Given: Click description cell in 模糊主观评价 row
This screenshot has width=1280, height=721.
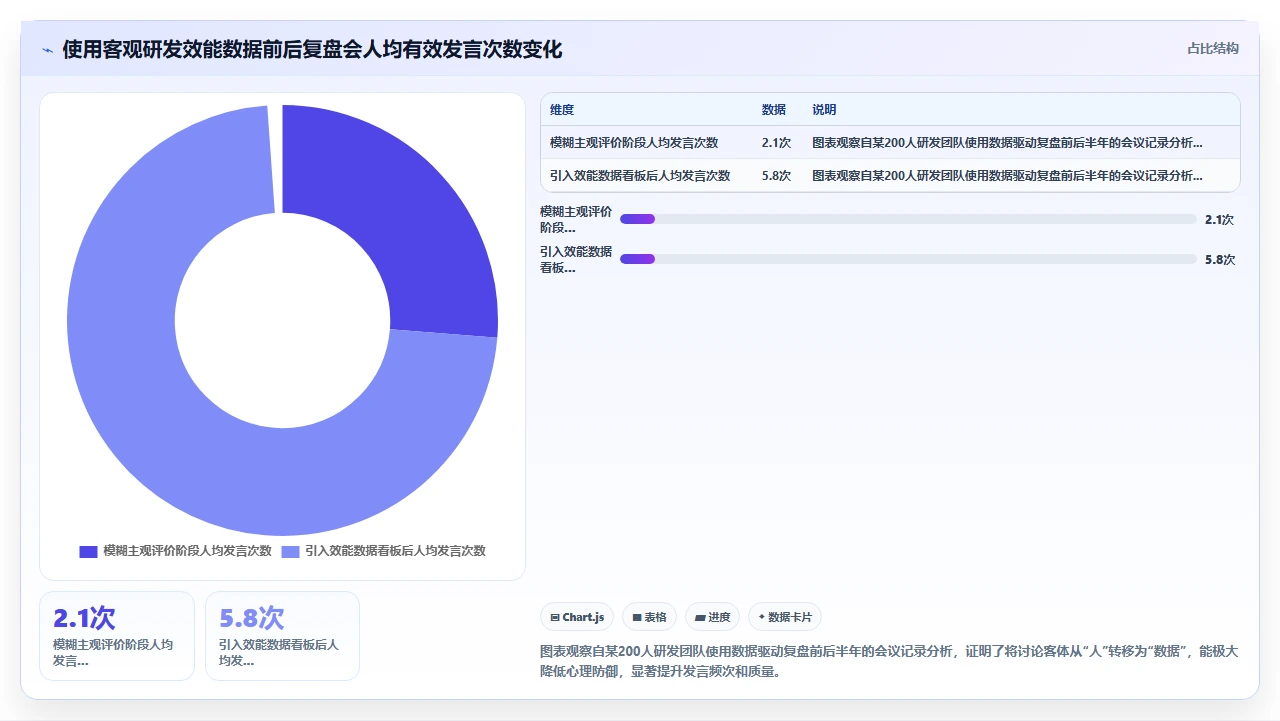Looking at the screenshot, I should click(x=1007, y=143).
